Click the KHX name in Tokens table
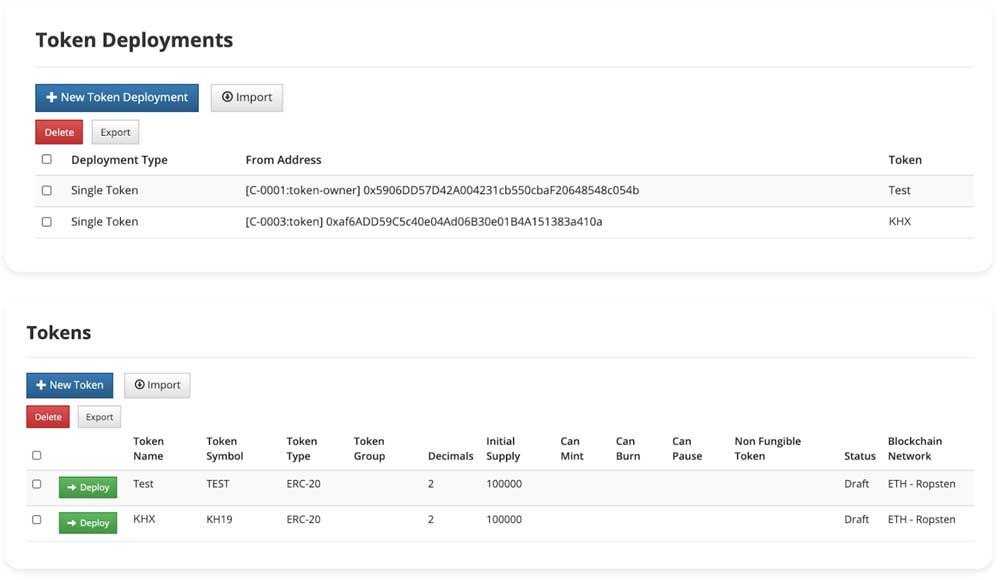Viewport: 1000px width, 580px height. (x=144, y=519)
